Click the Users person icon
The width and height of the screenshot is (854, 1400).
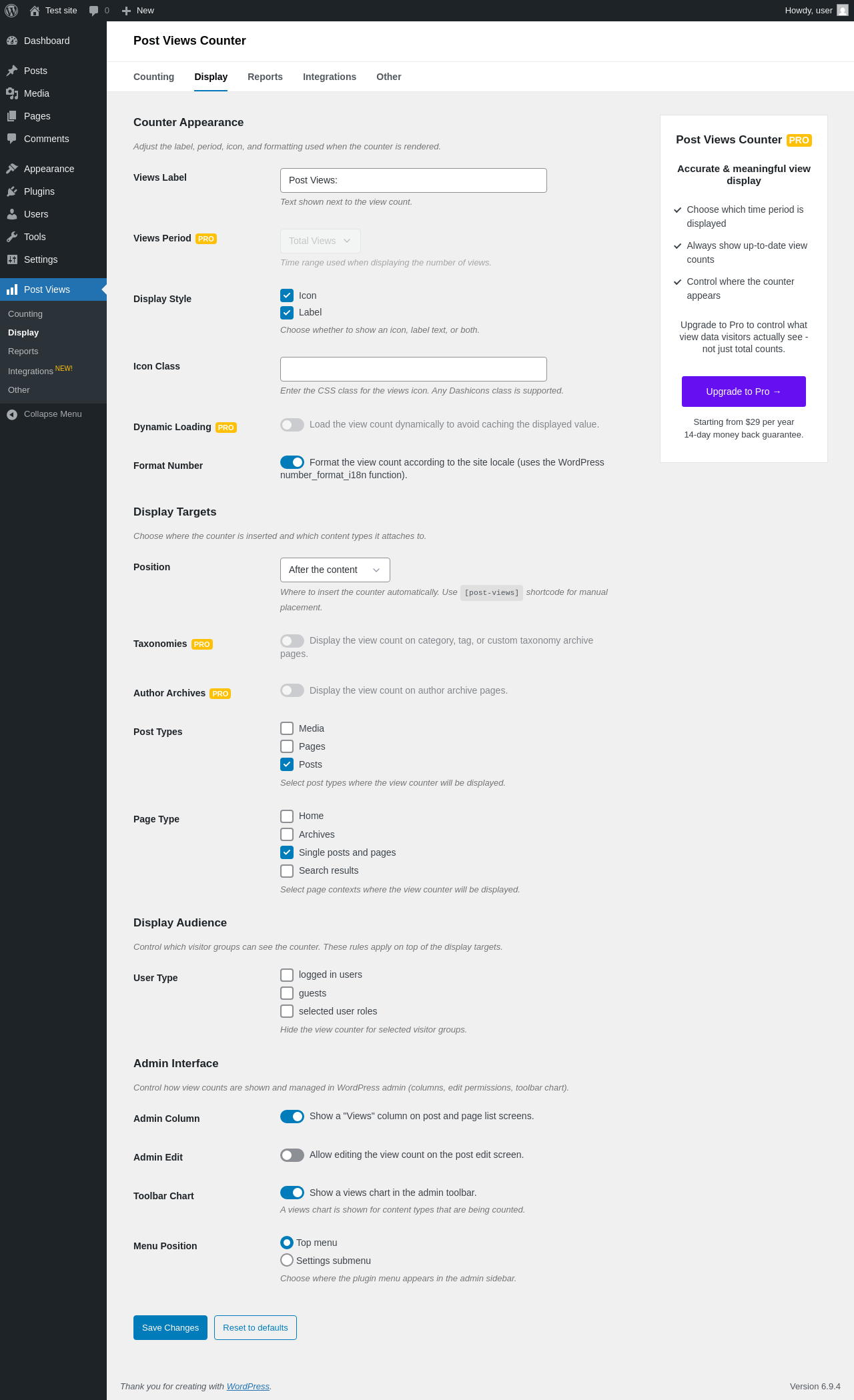click(x=12, y=214)
